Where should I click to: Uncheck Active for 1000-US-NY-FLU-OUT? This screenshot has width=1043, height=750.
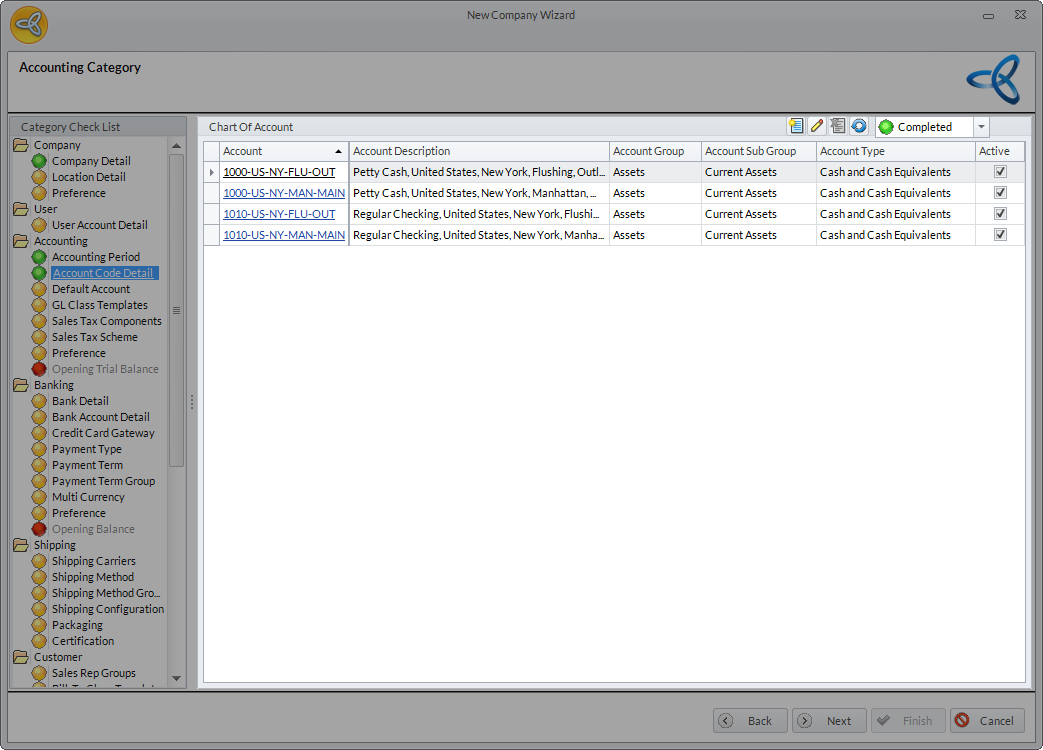(1000, 172)
